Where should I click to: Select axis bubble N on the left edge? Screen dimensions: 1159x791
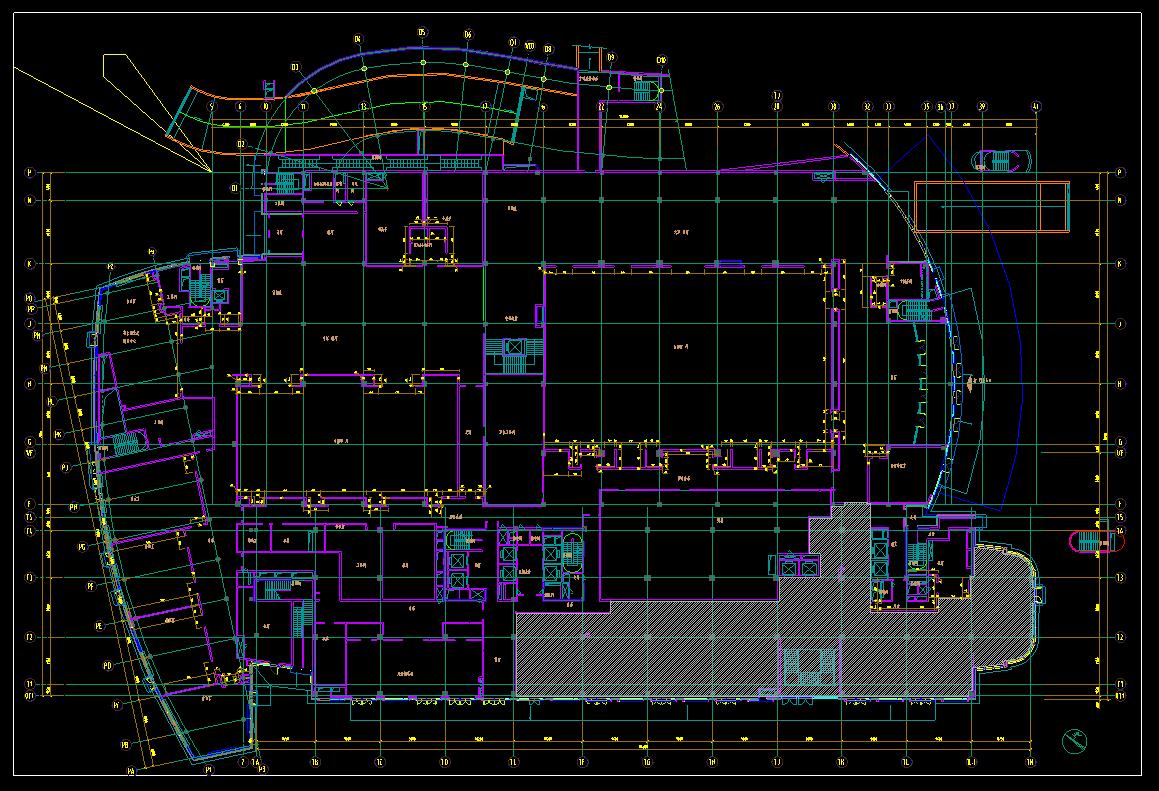30,200
